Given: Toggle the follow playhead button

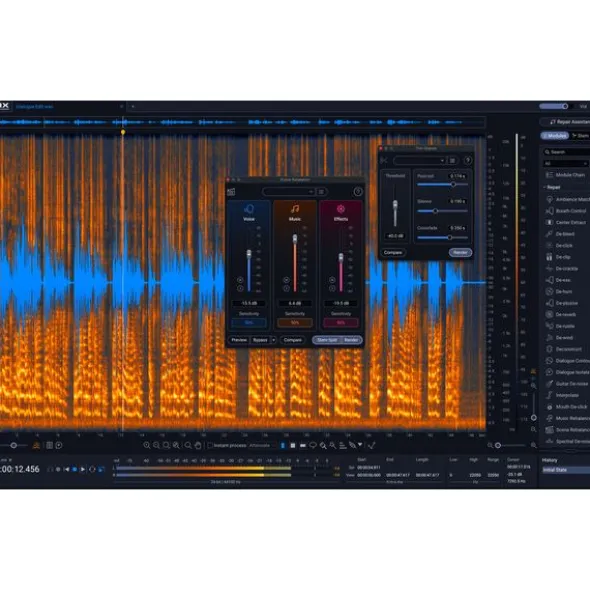Looking at the screenshot, I should [x=101, y=469].
